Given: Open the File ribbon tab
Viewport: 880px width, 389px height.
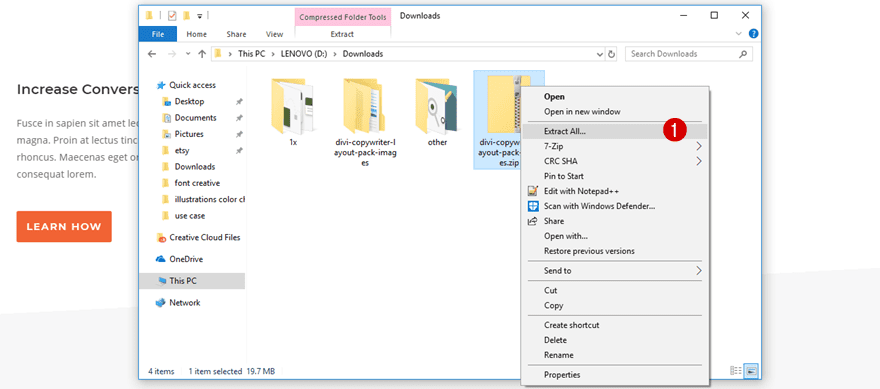Looking at the screenshot, I should tap(158, 34).
